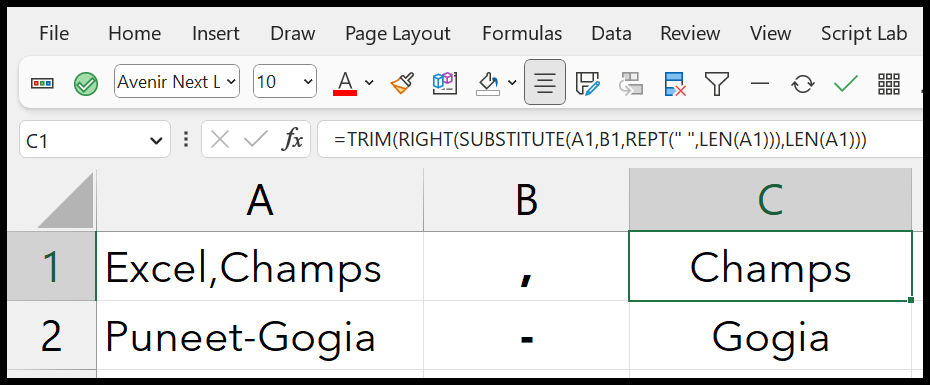Open the Avenir Next font dropdown
The width and height of the screenshot is (930, 385).
[177, 81]
